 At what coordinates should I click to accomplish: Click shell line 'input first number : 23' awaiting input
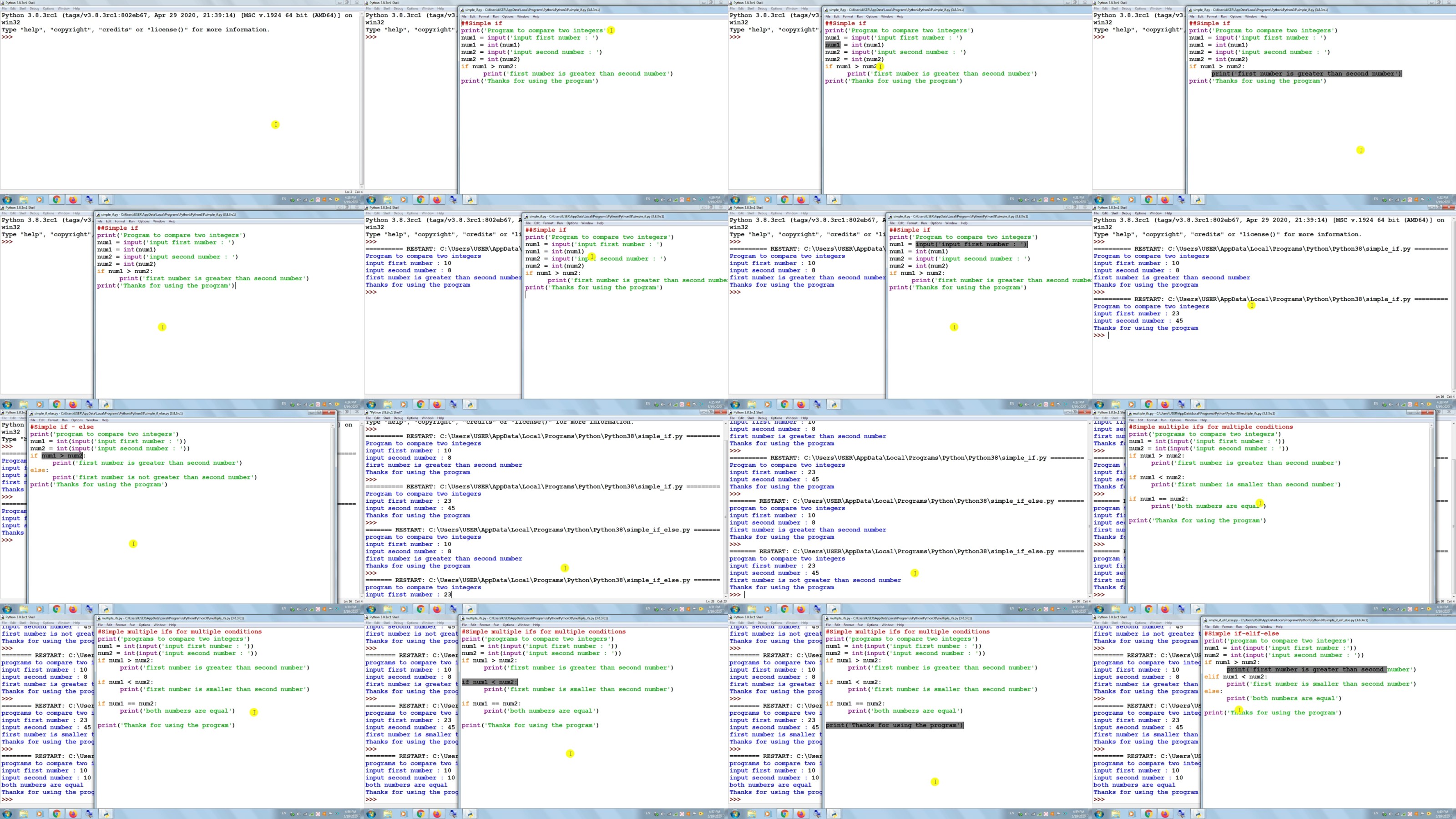408,595
